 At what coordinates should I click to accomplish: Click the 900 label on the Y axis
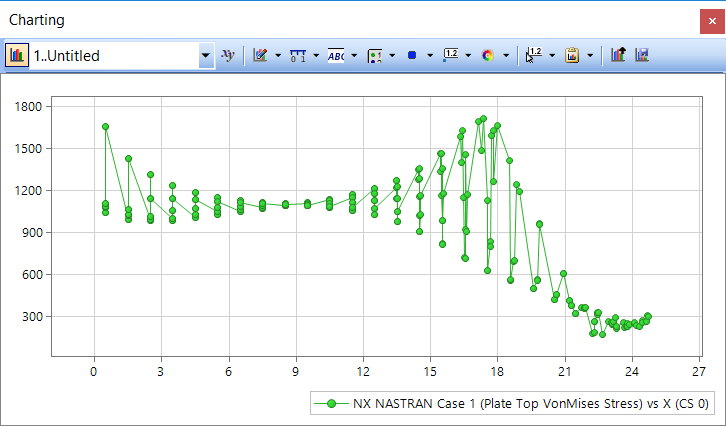tap(31, 232)
